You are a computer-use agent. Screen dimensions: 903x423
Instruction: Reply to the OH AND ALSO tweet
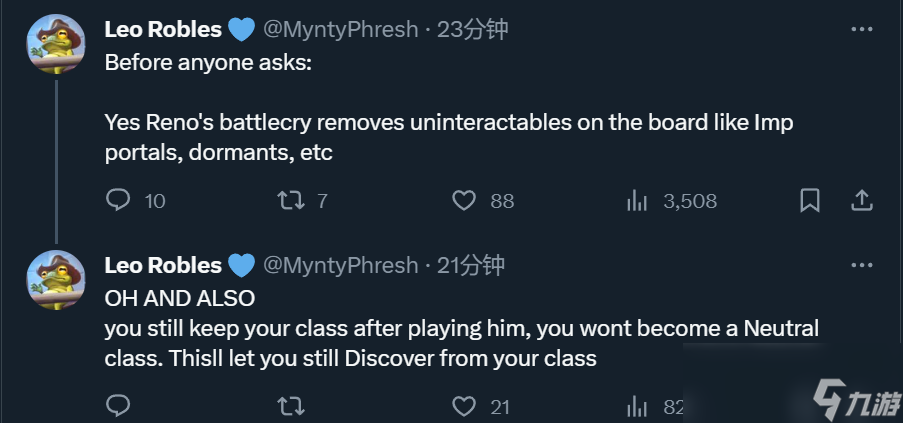click(118, 406)
